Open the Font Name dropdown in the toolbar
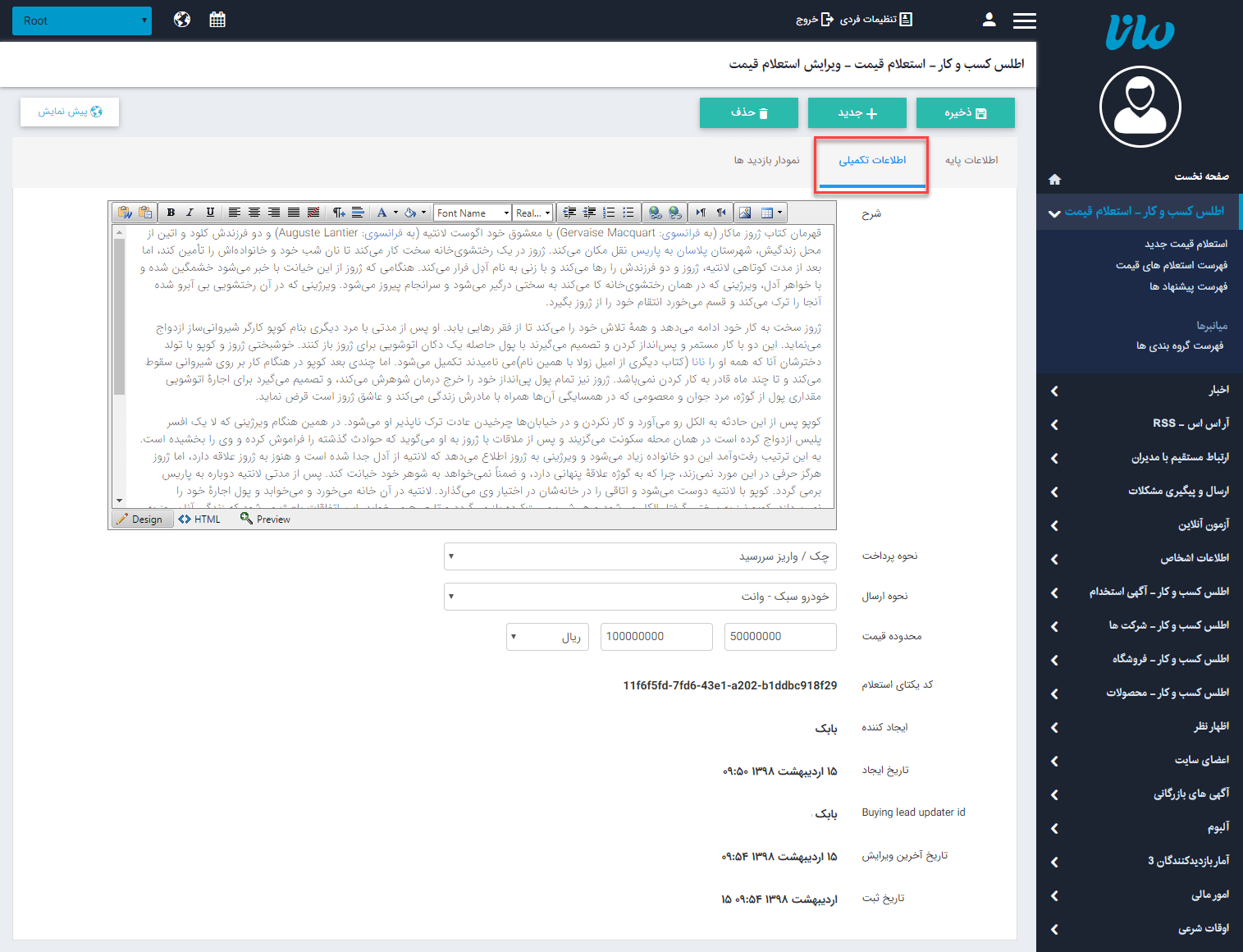Image resolution: width=1243 pixels, height=952 pixels. pyautogui.click(x=472, y=212)
